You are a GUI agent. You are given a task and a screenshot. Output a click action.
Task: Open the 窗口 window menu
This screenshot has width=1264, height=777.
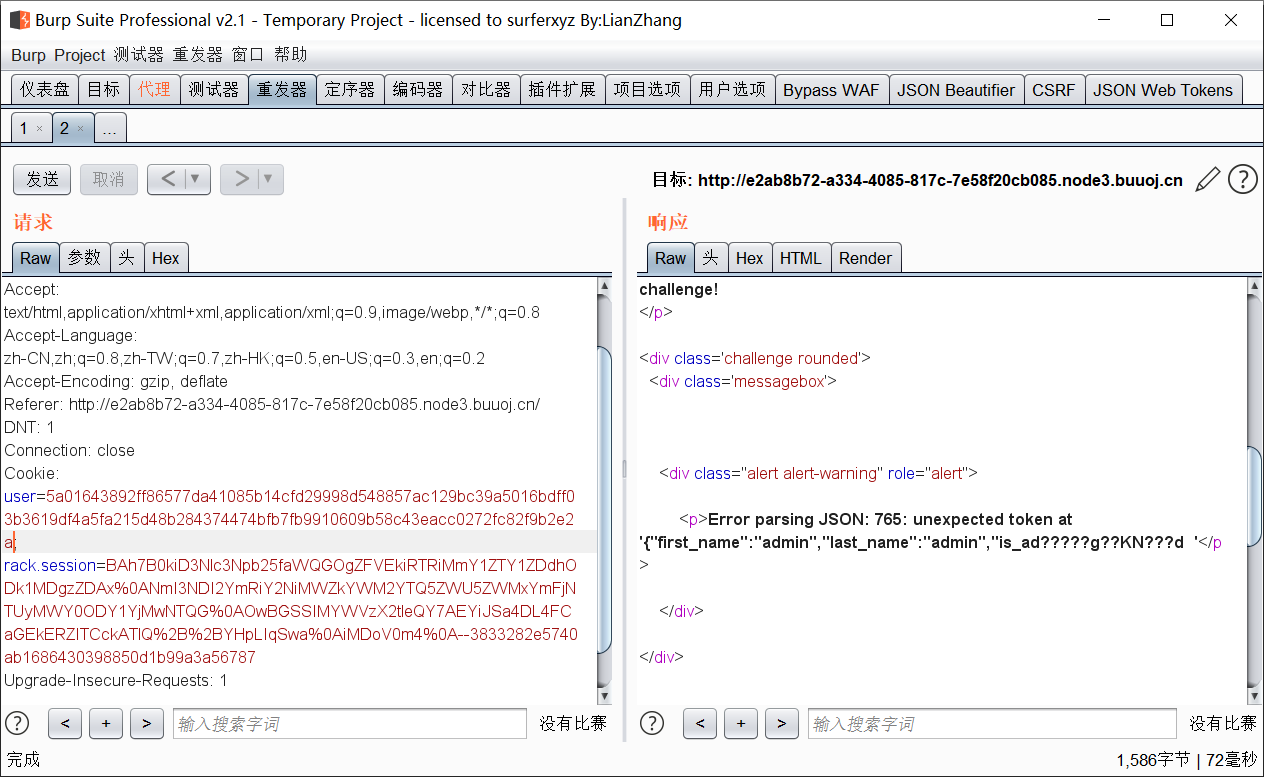[x=248, y=55]
